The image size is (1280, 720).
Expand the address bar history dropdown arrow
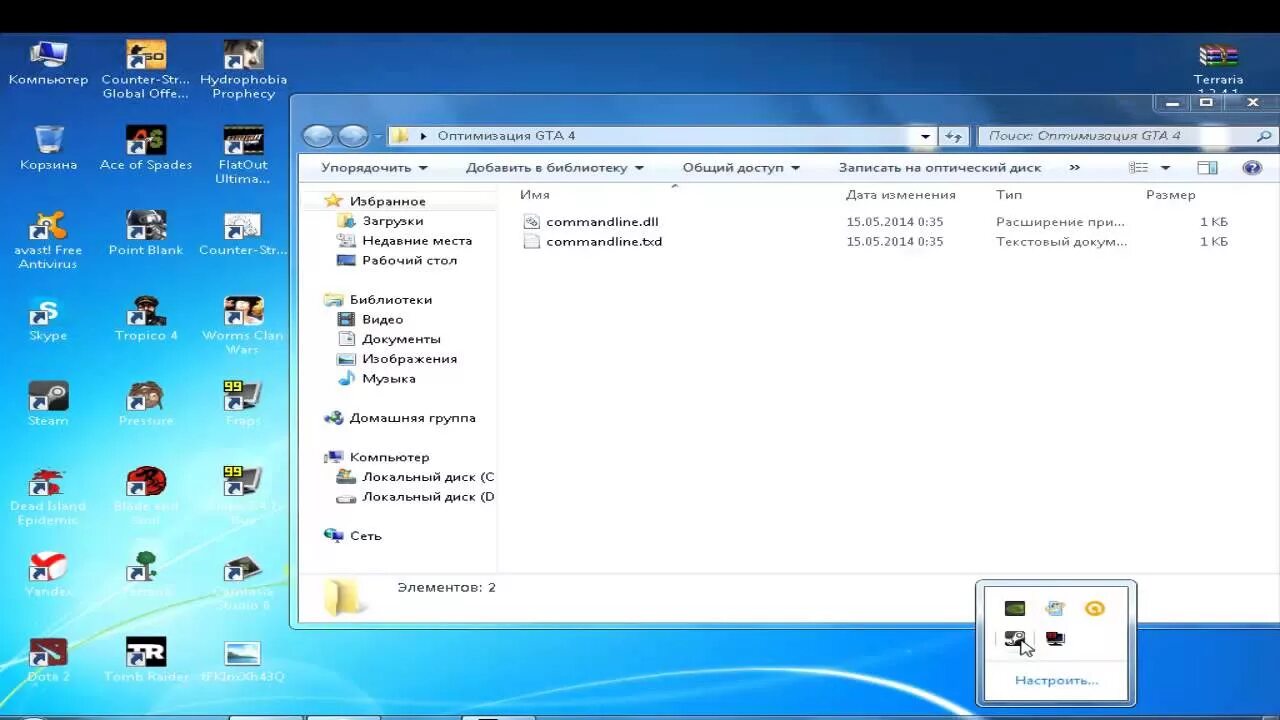[x=926, y=136]
